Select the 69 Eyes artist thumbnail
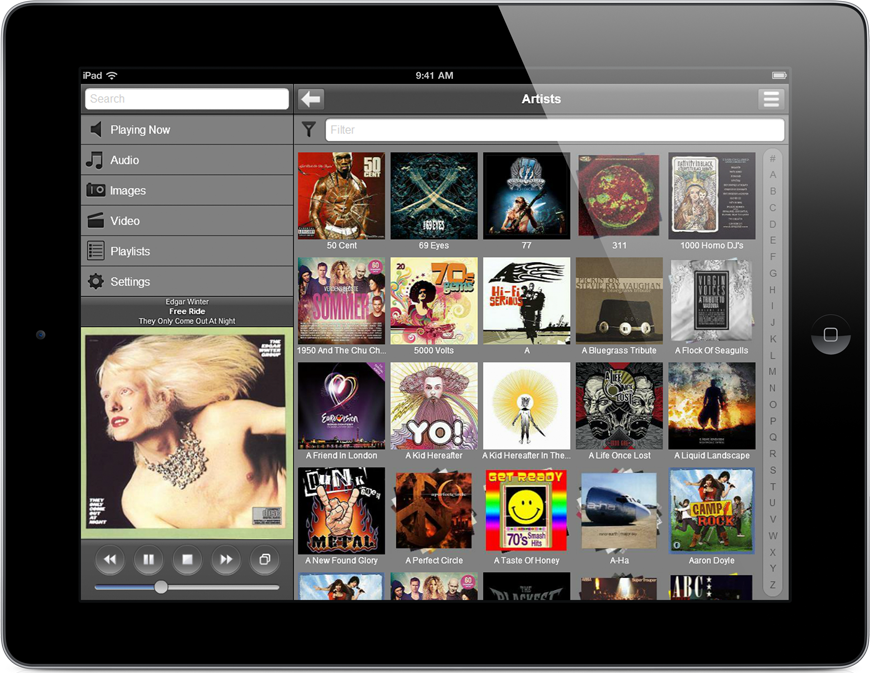The width and height of the screenshot is (870, 673). tap(434, 196)
